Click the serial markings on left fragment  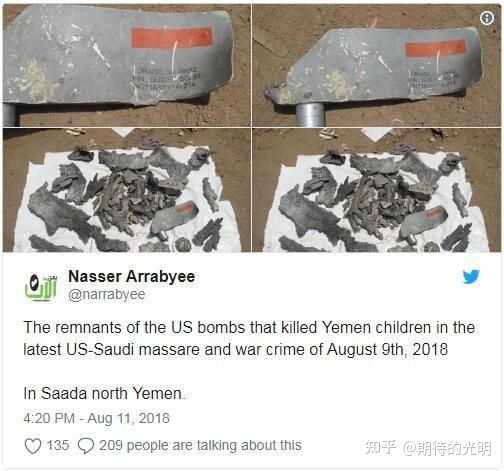(x=166, y=80)
